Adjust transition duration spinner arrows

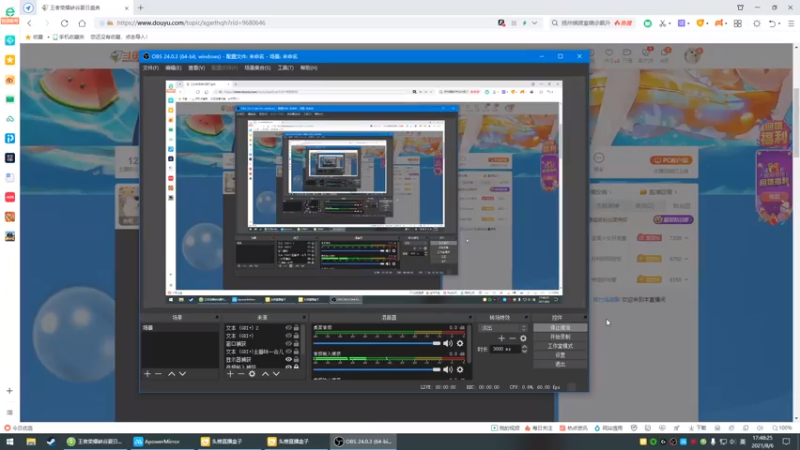coord(524,349)
